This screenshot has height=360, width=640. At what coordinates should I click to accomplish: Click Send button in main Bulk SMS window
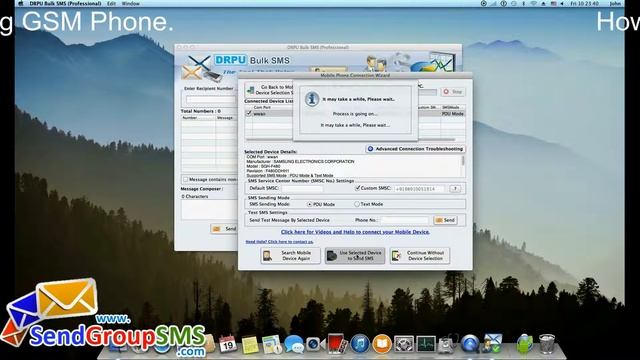point(224,229)
